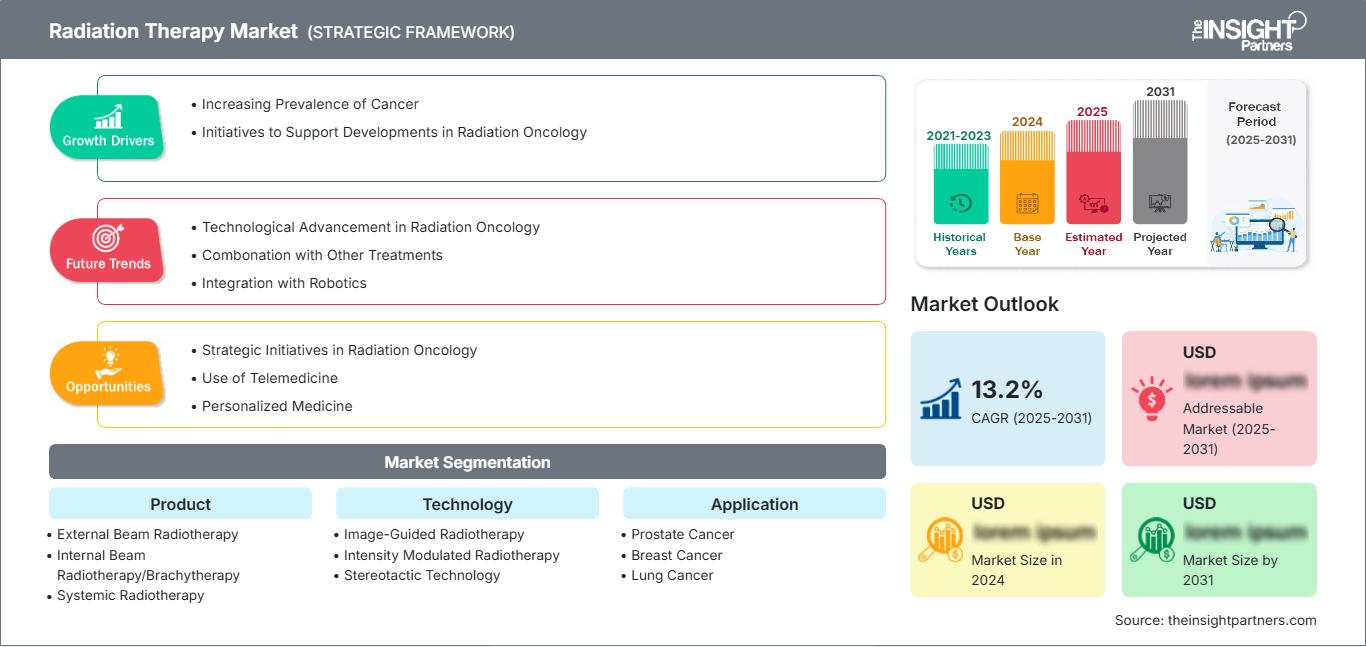
Task: Click the Growth Drivers bar chart icon
Action: tap(108, 116)
